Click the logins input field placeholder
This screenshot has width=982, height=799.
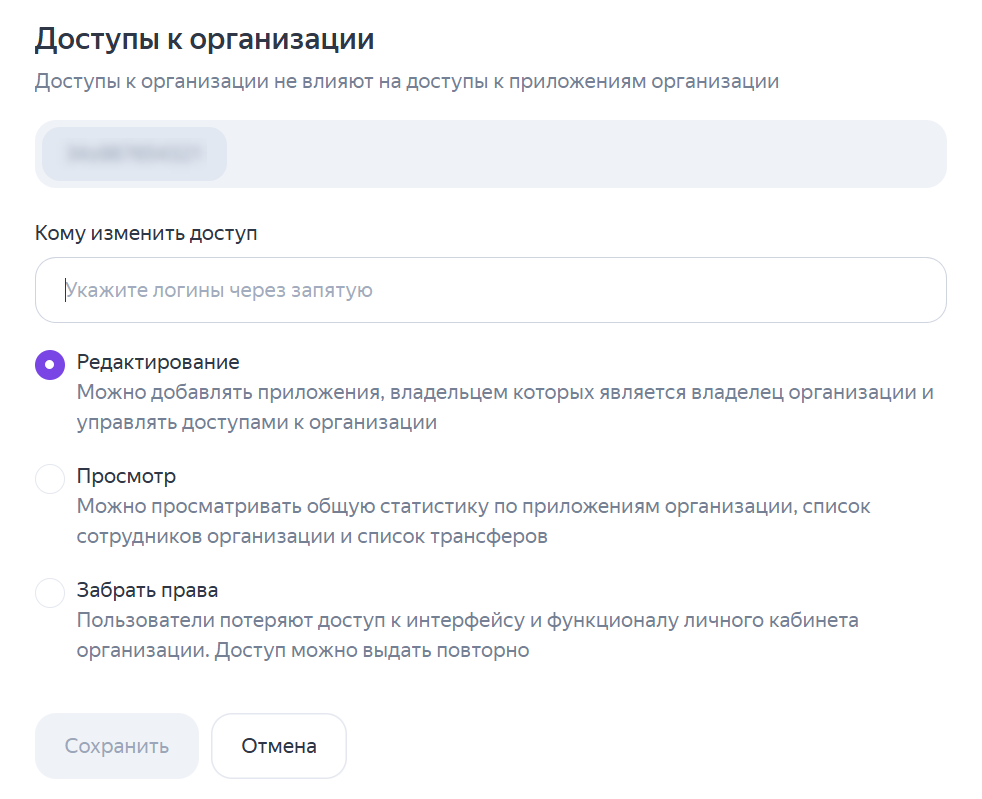[x=220, y=290]
